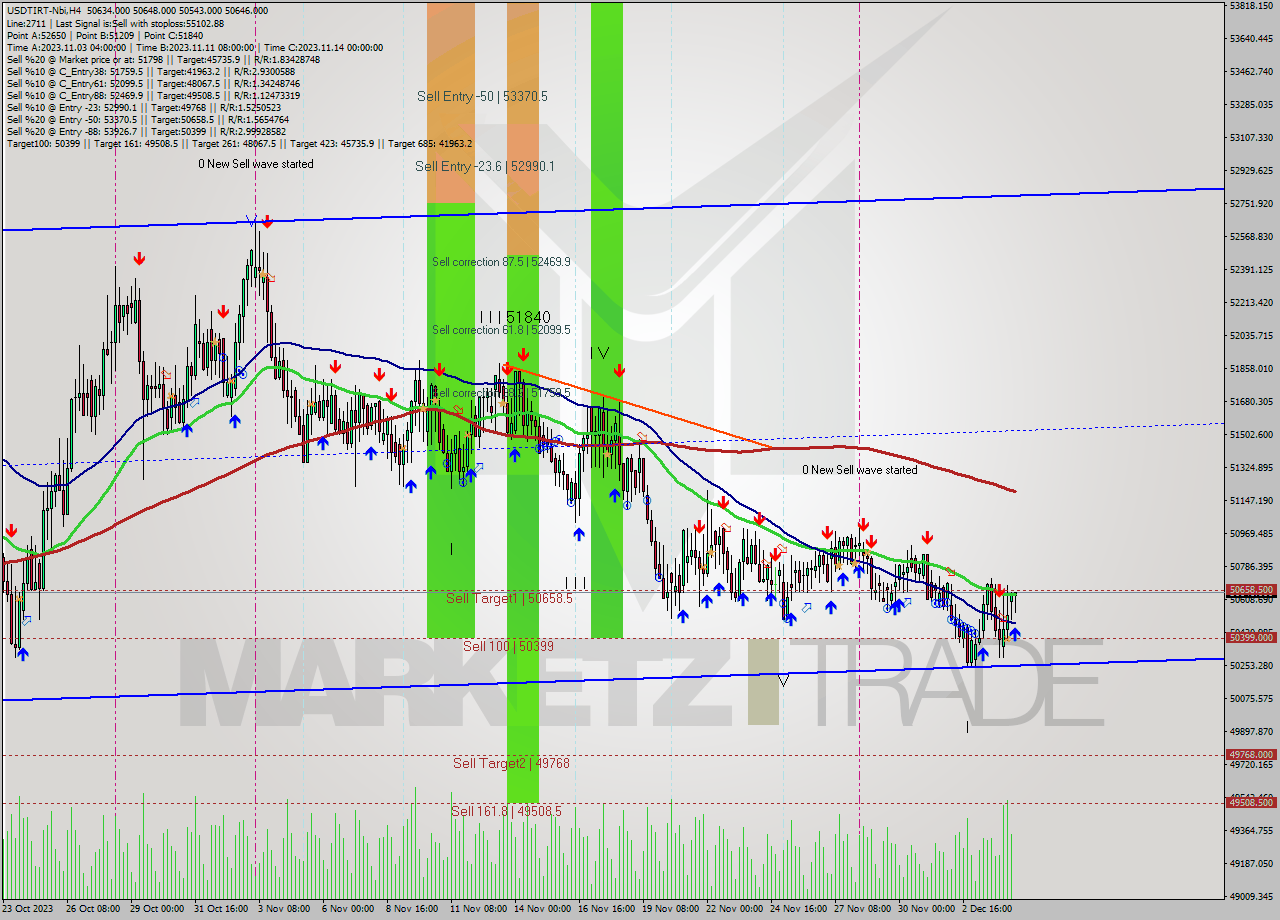Viewport: 1280px width, 920px height.
Task: Click the '29 Oct 00:00' date label
Action: (156, 909)
